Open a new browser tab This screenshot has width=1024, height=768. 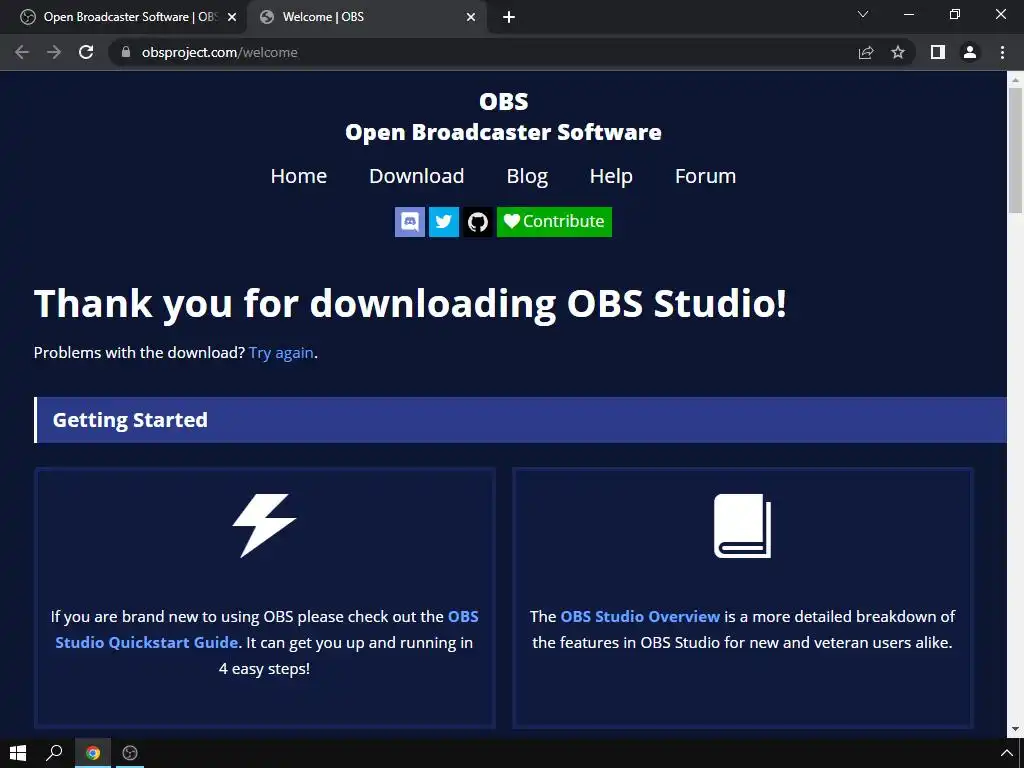coord(509,17)
